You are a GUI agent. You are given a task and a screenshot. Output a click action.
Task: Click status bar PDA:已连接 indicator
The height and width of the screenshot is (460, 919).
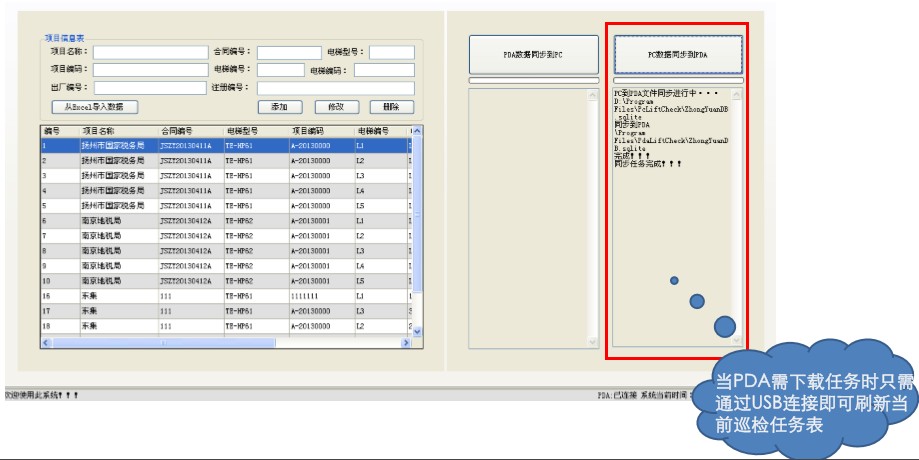(x=618, y=395)
